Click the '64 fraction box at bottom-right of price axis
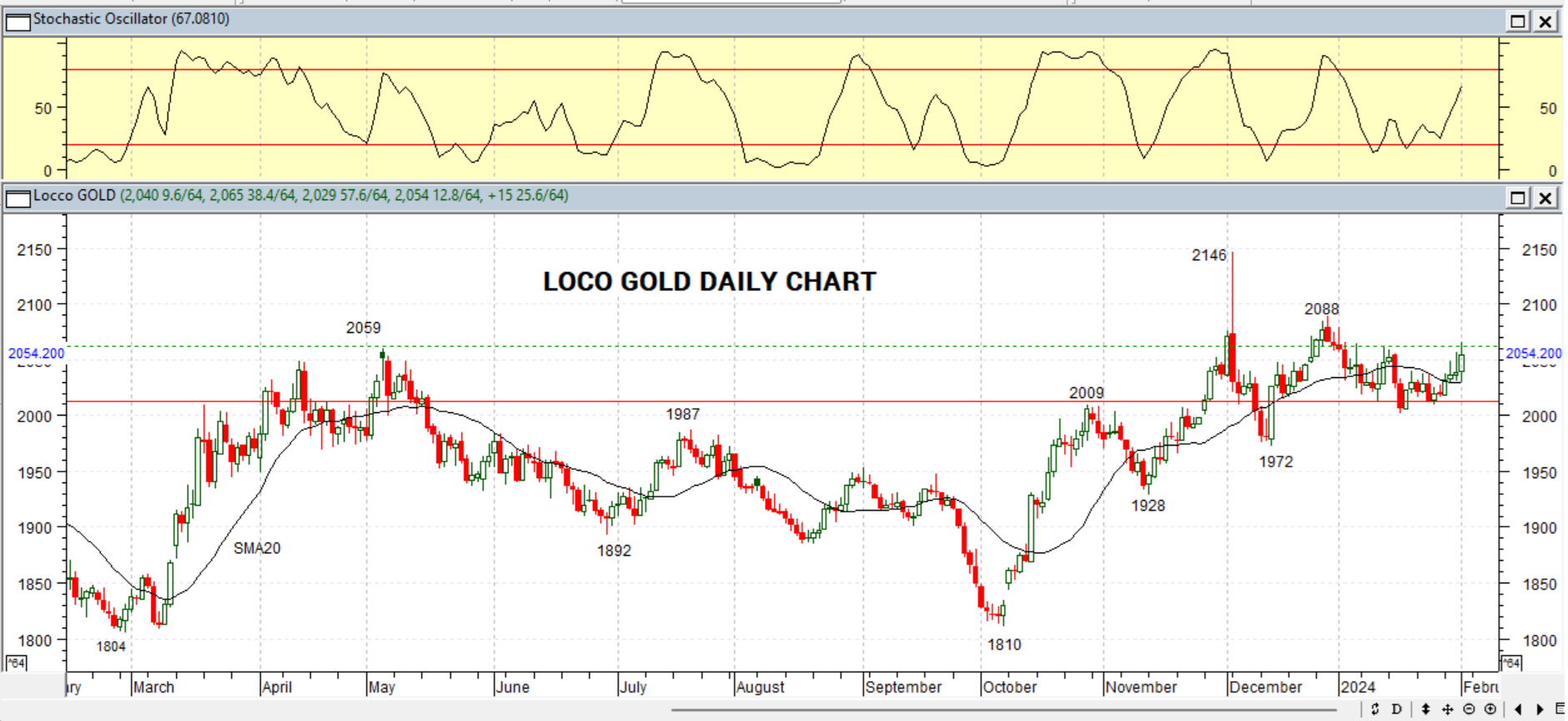This screenshot has width=1568, height=721. 1511,663
